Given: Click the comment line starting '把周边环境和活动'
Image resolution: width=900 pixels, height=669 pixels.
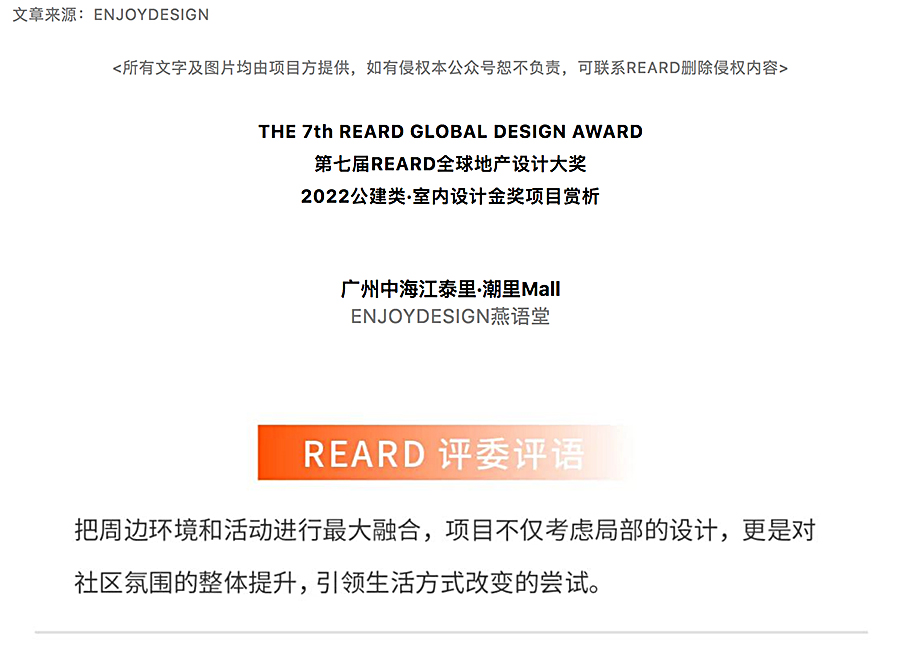Looking at the screenshot, I should tap(445, 530).
